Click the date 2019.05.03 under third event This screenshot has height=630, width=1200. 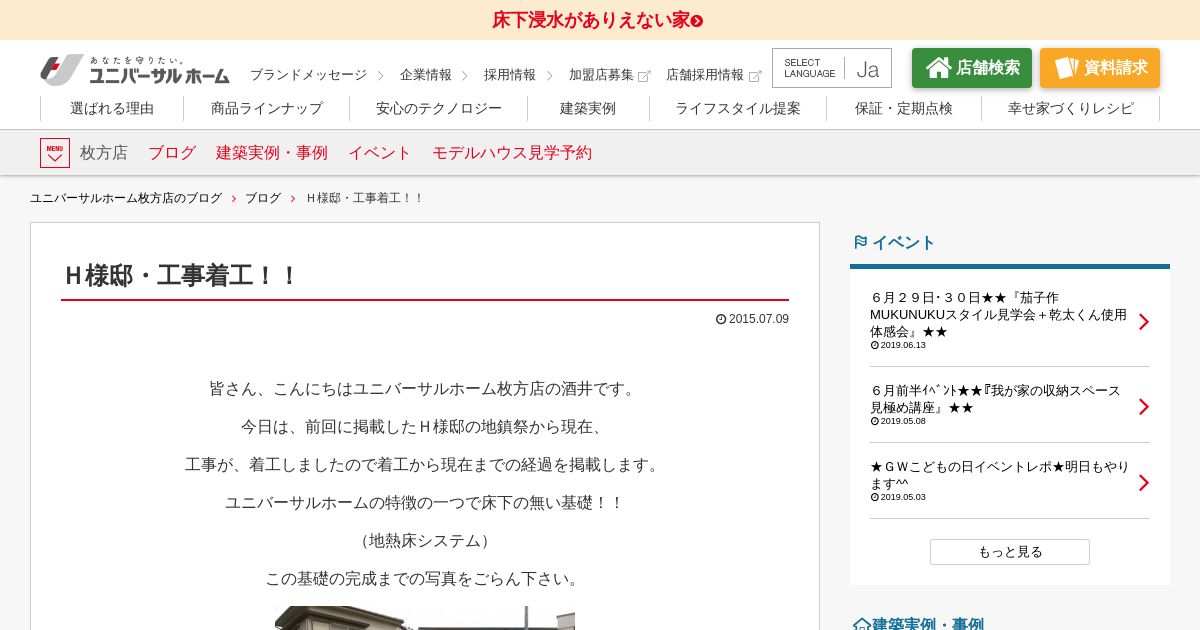coord(898,497)
